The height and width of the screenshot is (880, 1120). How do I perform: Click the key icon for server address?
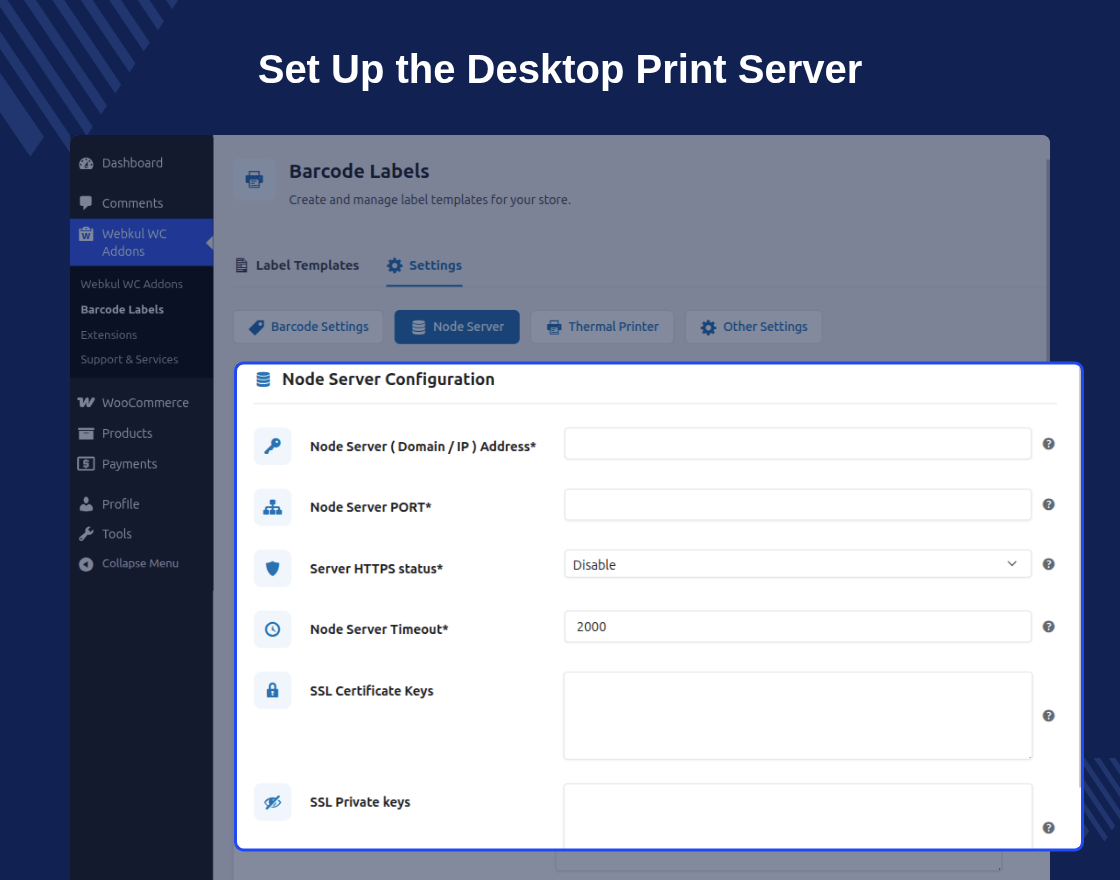pos(272,446)
